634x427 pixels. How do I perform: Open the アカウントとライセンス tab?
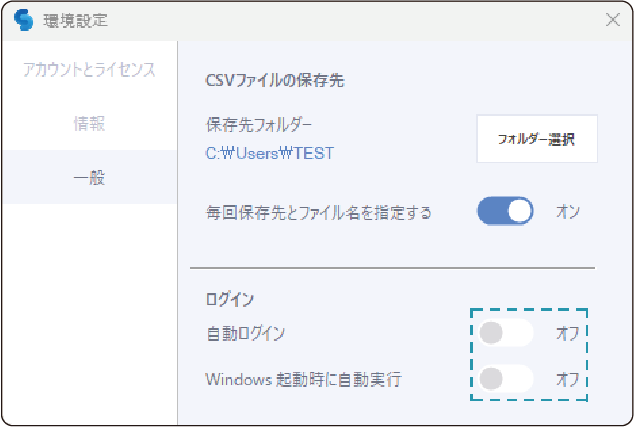pyautogui.click(x=89, y=70)
